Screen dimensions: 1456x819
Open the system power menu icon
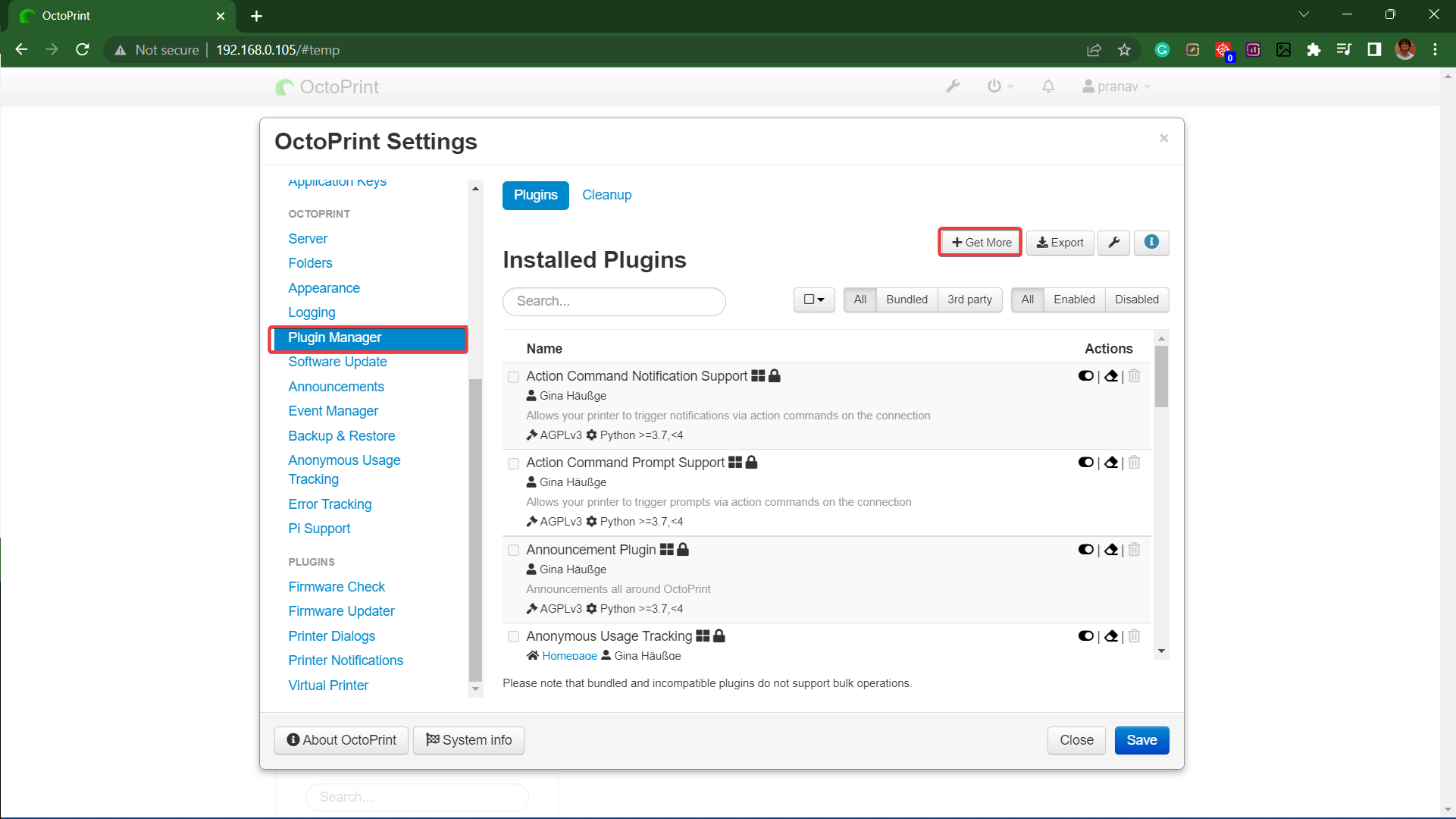click(x=1000, y=86)
